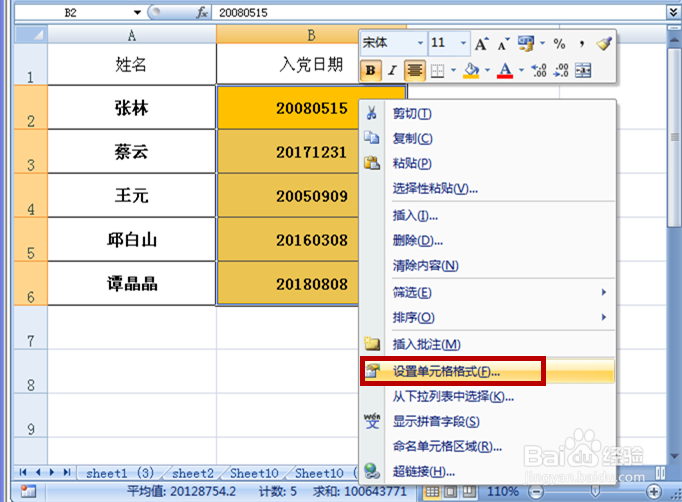Click the Select All corner button
The width and height of the screenshot is (682, 502).
(x=31, y=34)
